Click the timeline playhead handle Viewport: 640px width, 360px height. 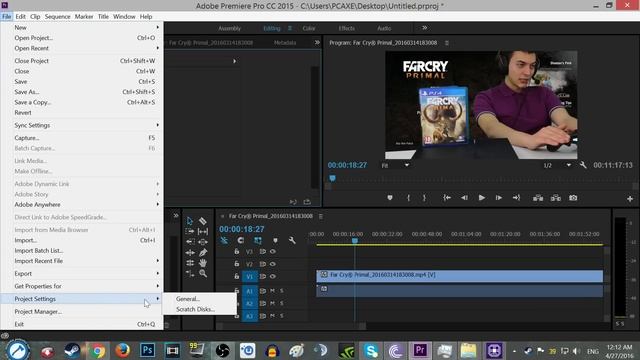click(355, 241)
